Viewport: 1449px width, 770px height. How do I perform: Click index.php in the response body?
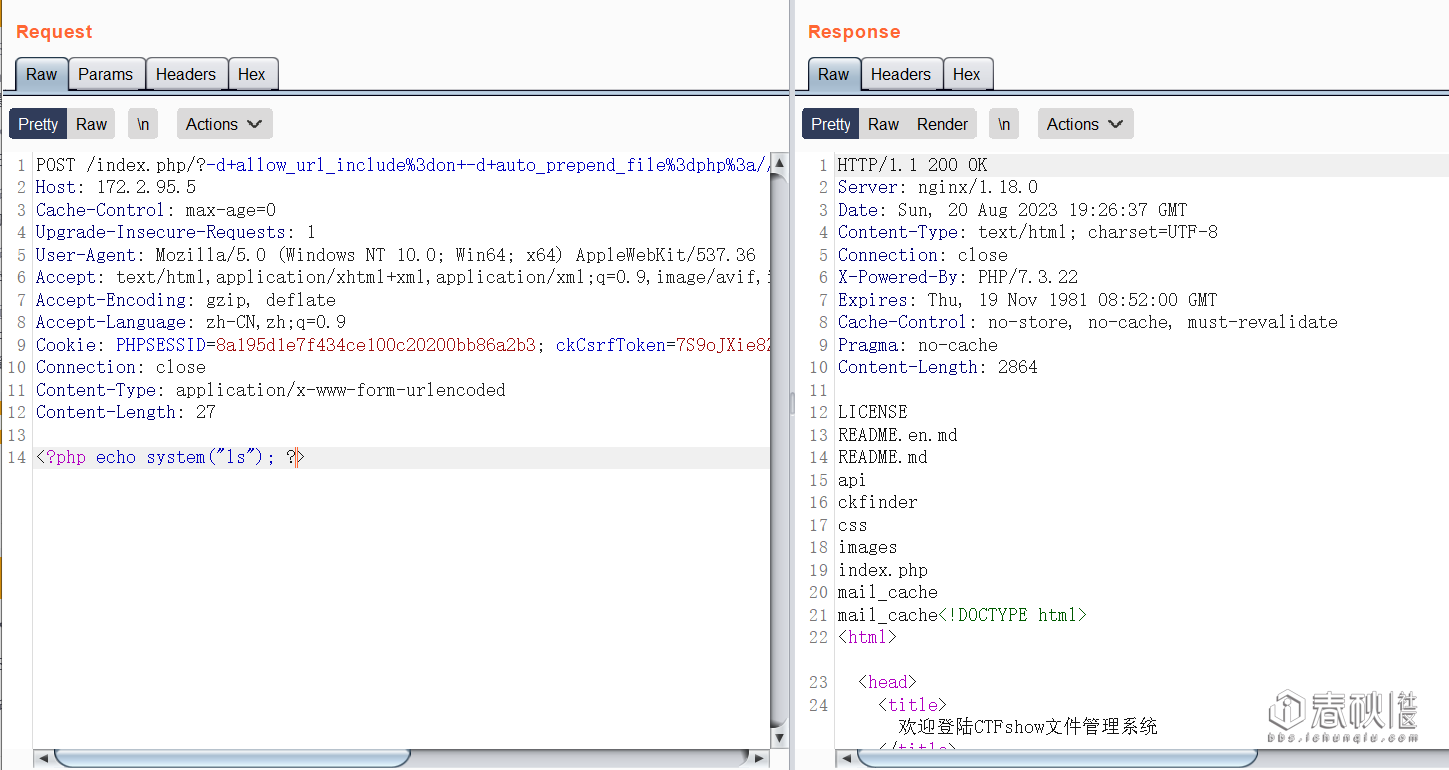point(883,570)
